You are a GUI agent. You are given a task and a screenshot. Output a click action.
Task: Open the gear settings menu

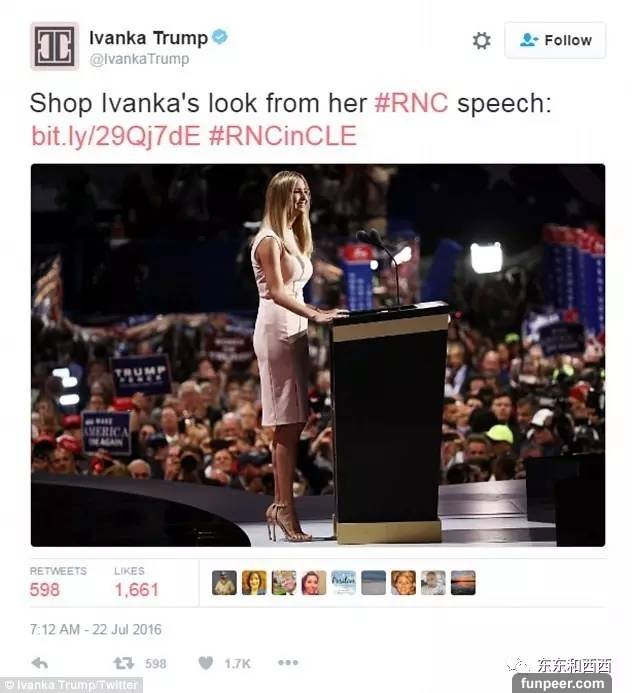coord(481,41)
